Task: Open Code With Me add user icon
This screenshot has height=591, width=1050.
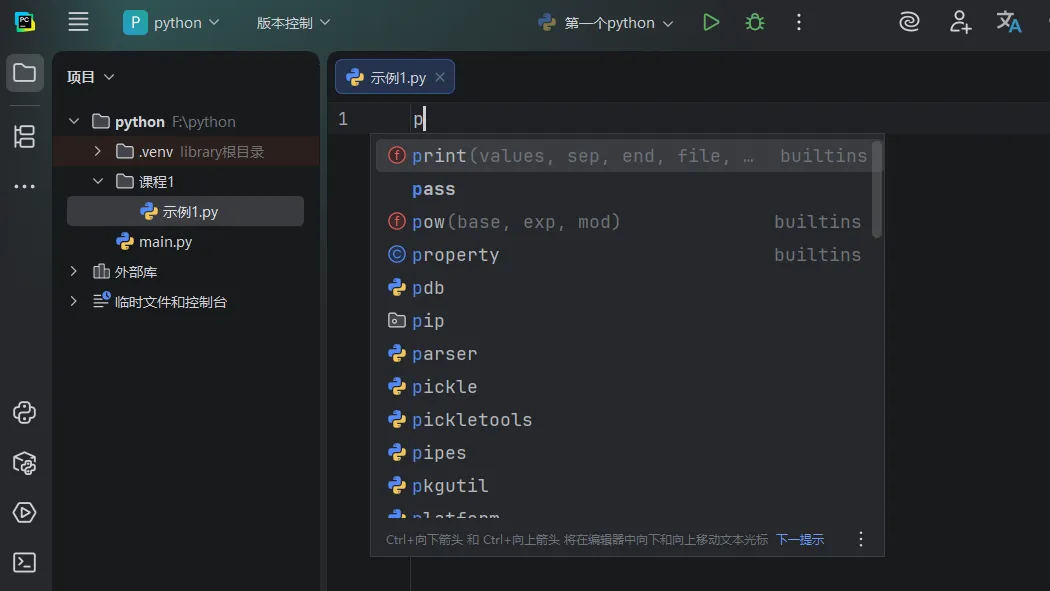Action: coord(960,22)
